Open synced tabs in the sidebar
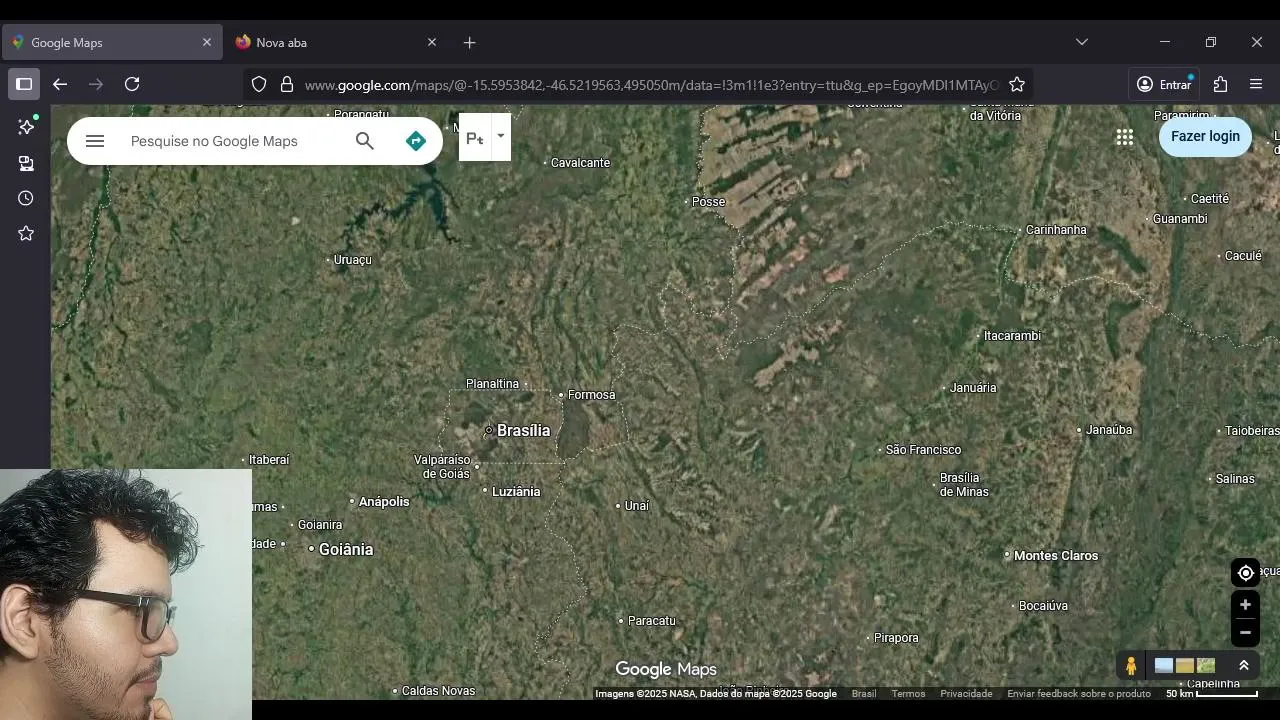The height and width of the screenshot is (720, 1280). click(x=26, y=163)
